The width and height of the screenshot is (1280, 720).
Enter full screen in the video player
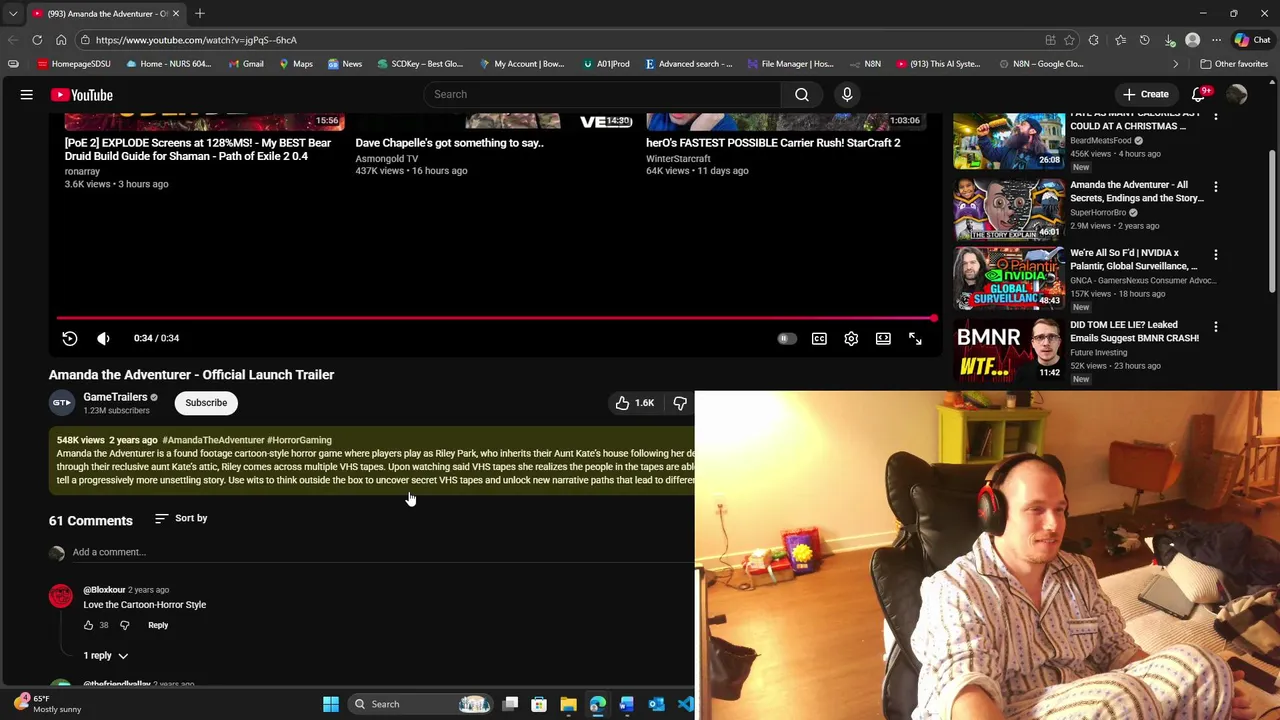pos(915,339)
